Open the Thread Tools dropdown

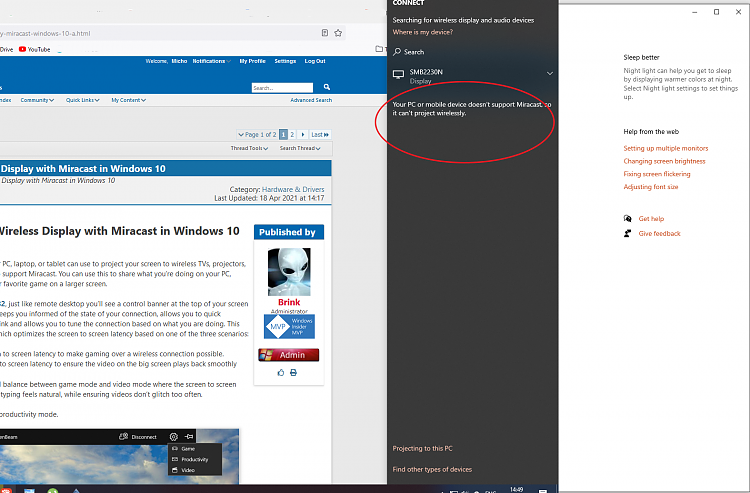[249, 148]
